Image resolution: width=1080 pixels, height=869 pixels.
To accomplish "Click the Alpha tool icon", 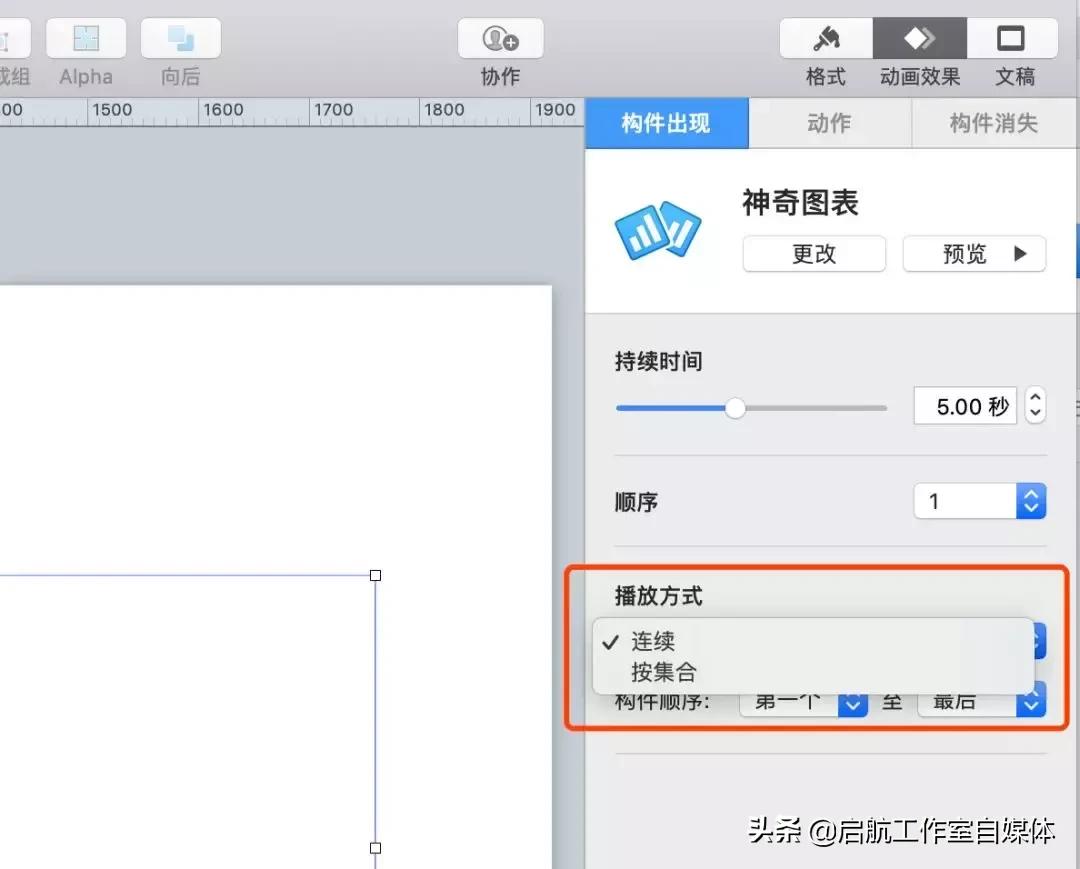I will 85,37.
